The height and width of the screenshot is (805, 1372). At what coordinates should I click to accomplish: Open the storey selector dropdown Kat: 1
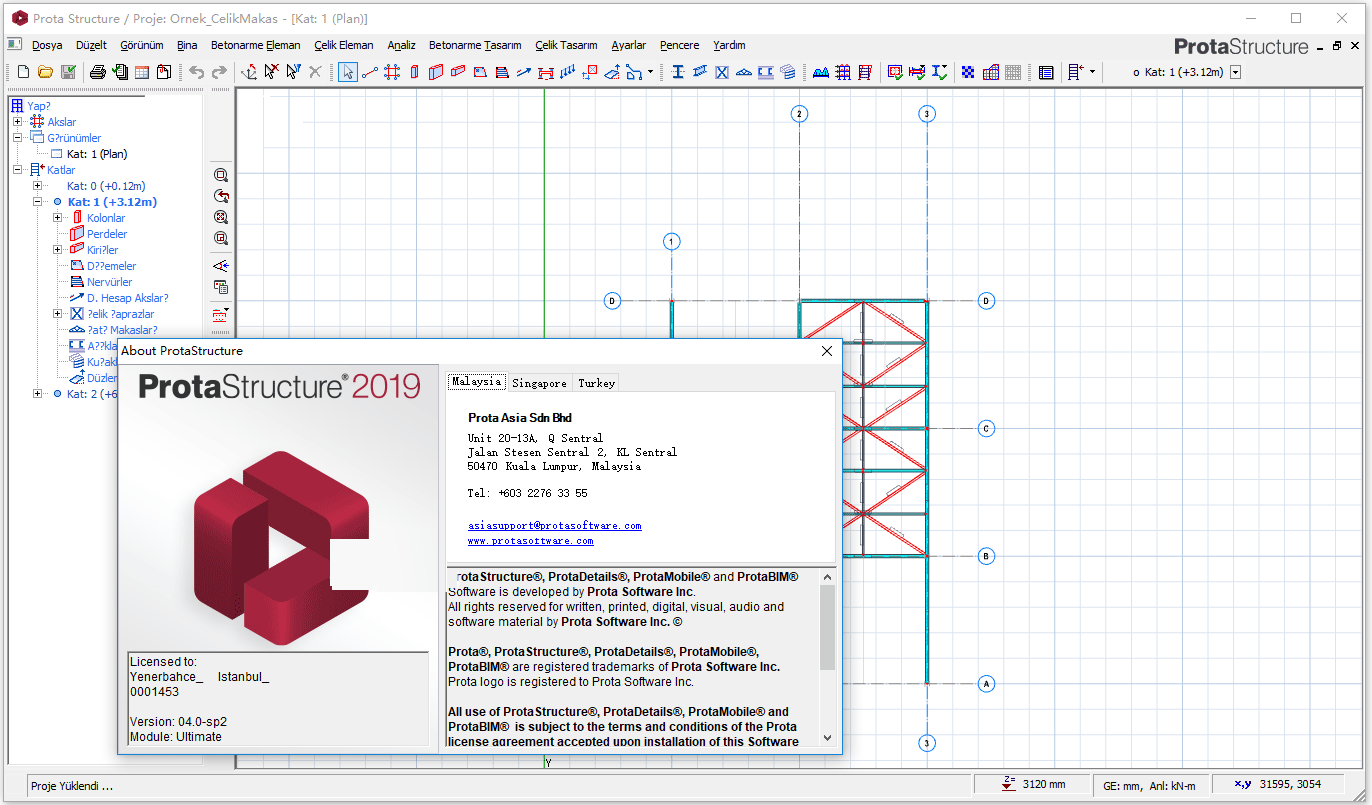(x=1236, y=72)
